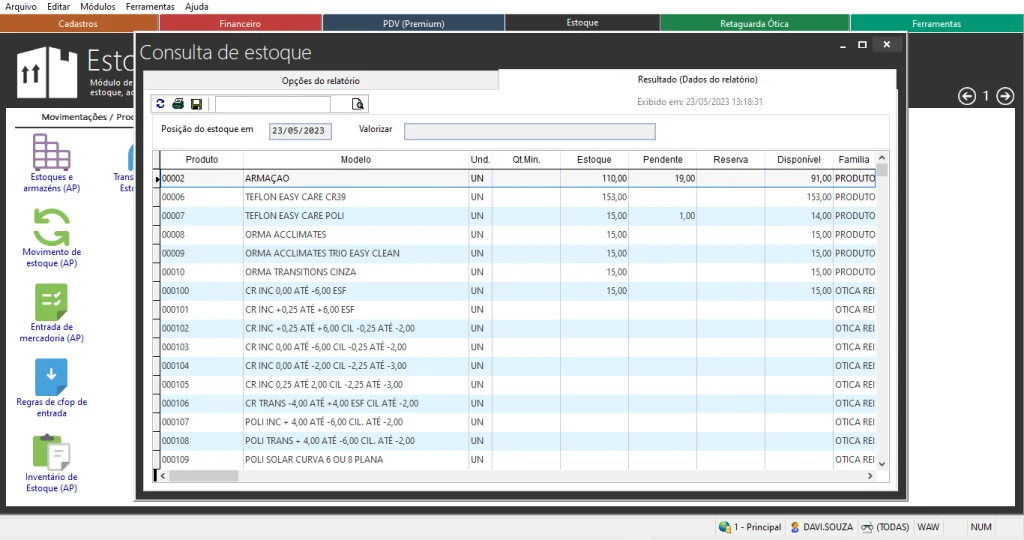Click the refresh icon in report toolbar

point(161,104)
